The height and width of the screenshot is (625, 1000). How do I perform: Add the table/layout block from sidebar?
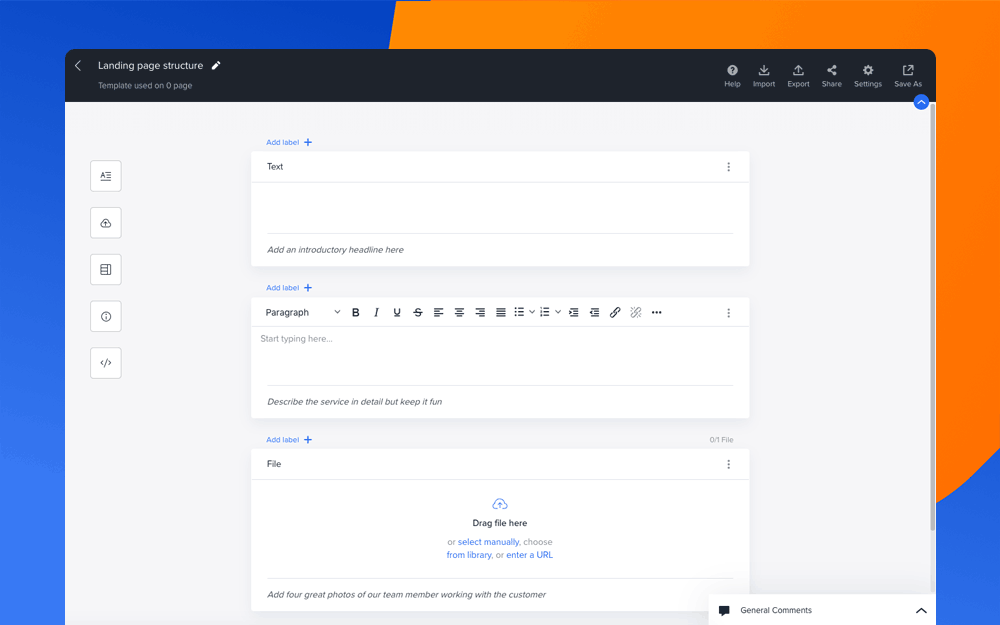pyautogui.click(x=106, y=270)
